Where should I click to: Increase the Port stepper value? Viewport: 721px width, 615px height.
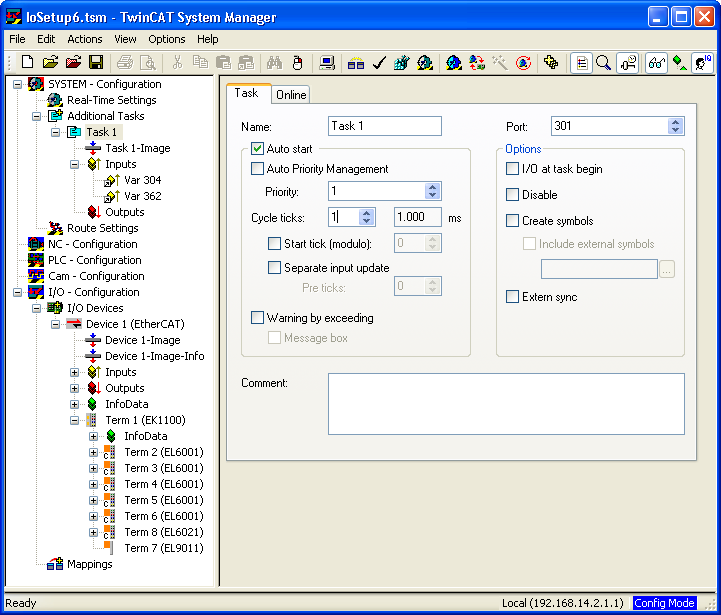tap(675, 122)
